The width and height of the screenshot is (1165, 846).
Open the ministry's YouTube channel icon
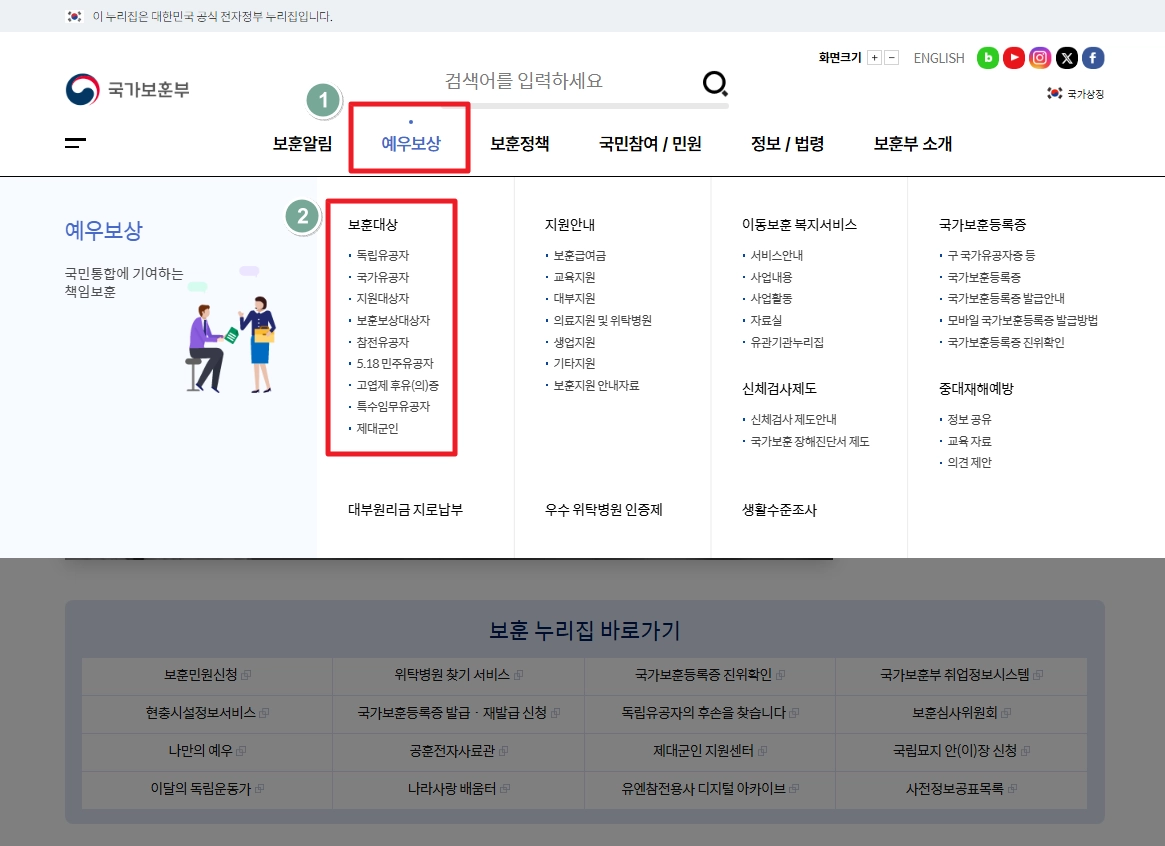click(1013, 58)
